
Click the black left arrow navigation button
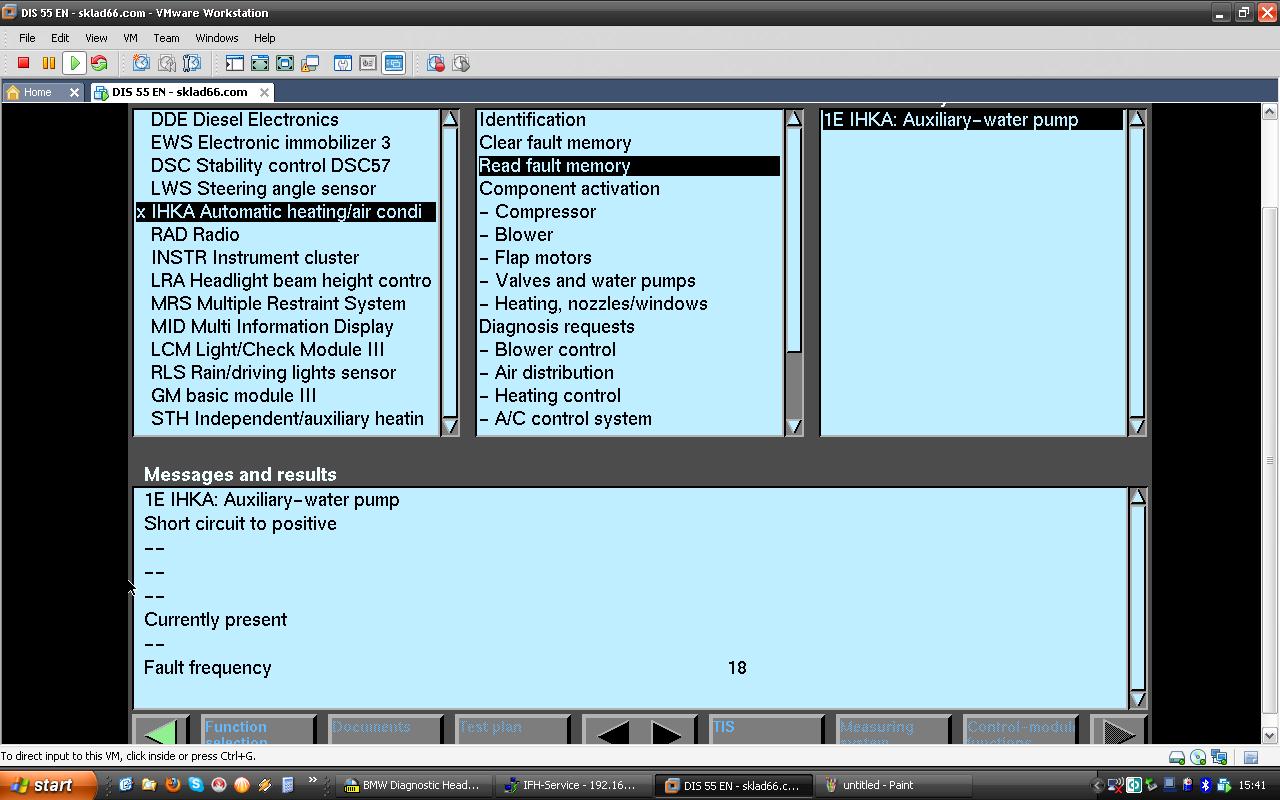pos(611,733)
